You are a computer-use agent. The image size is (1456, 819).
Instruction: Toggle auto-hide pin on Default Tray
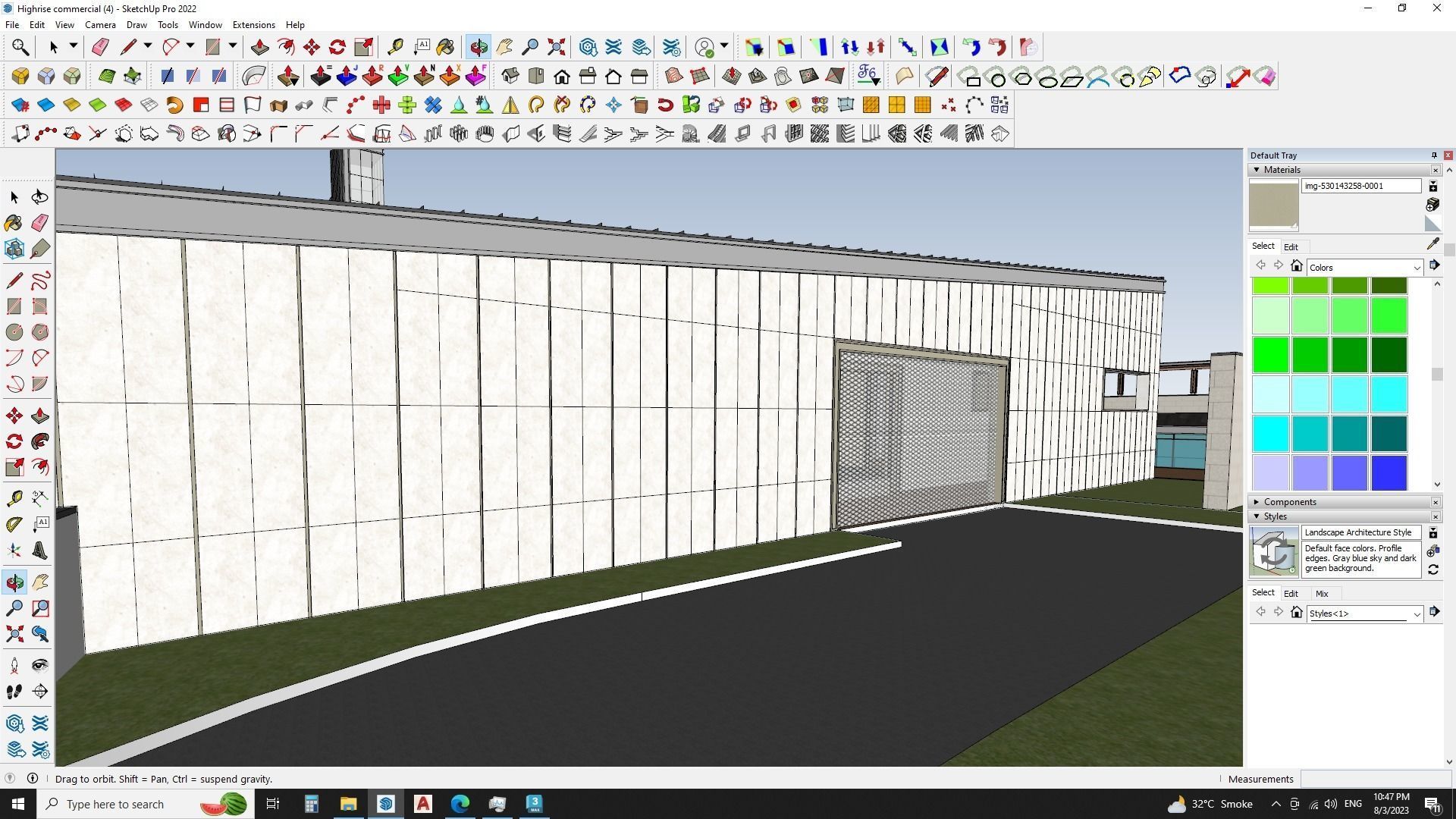pyautogui.click(x=1434, y=155)
